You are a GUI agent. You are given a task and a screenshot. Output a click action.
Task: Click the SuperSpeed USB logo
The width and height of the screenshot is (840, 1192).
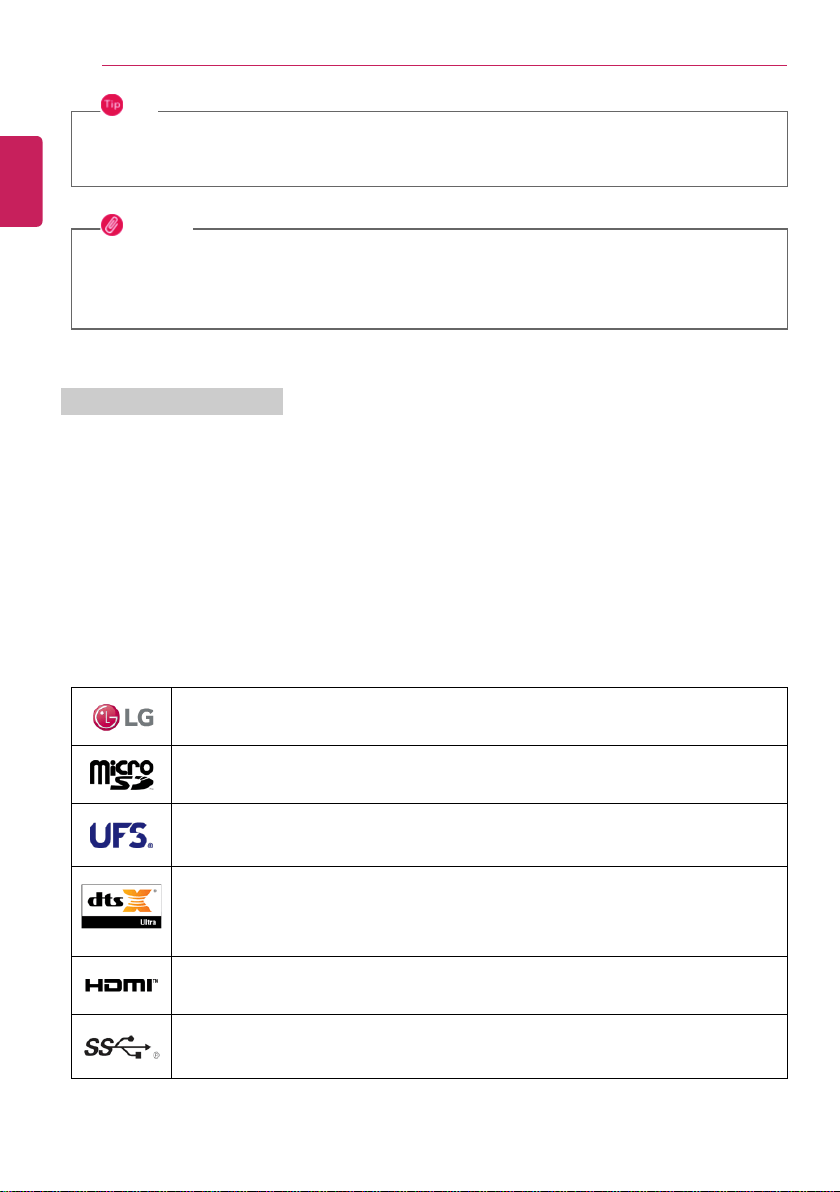(x=122, y=1047)
